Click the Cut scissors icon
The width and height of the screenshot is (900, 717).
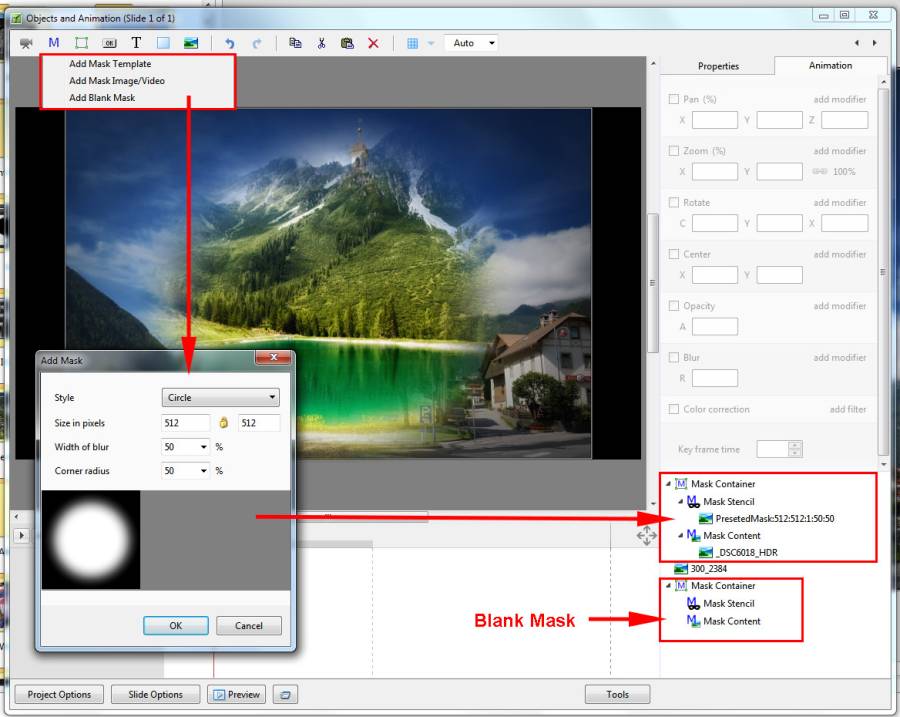coord(321,43)
